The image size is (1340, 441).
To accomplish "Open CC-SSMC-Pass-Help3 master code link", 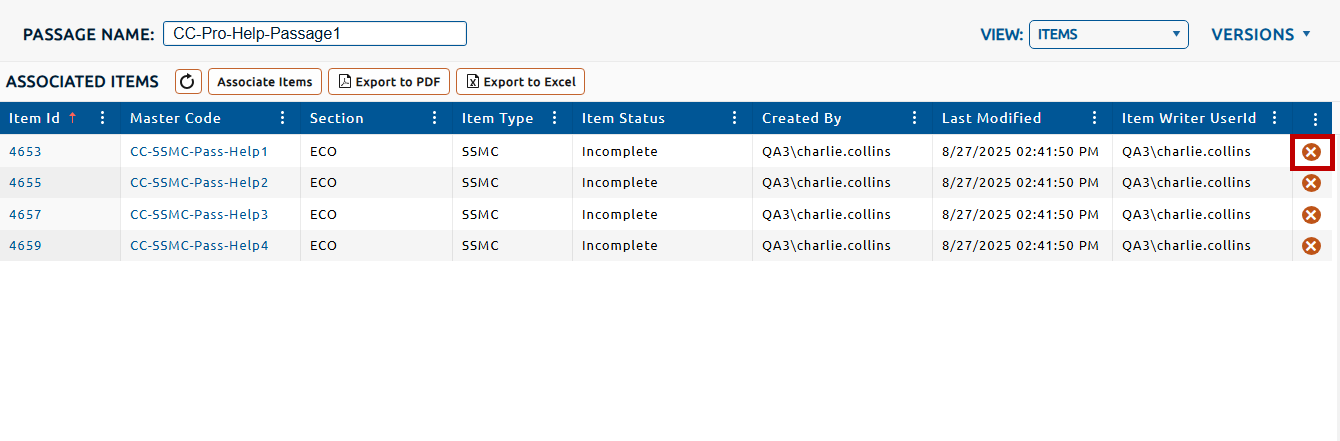I will (x=199, y=215).
